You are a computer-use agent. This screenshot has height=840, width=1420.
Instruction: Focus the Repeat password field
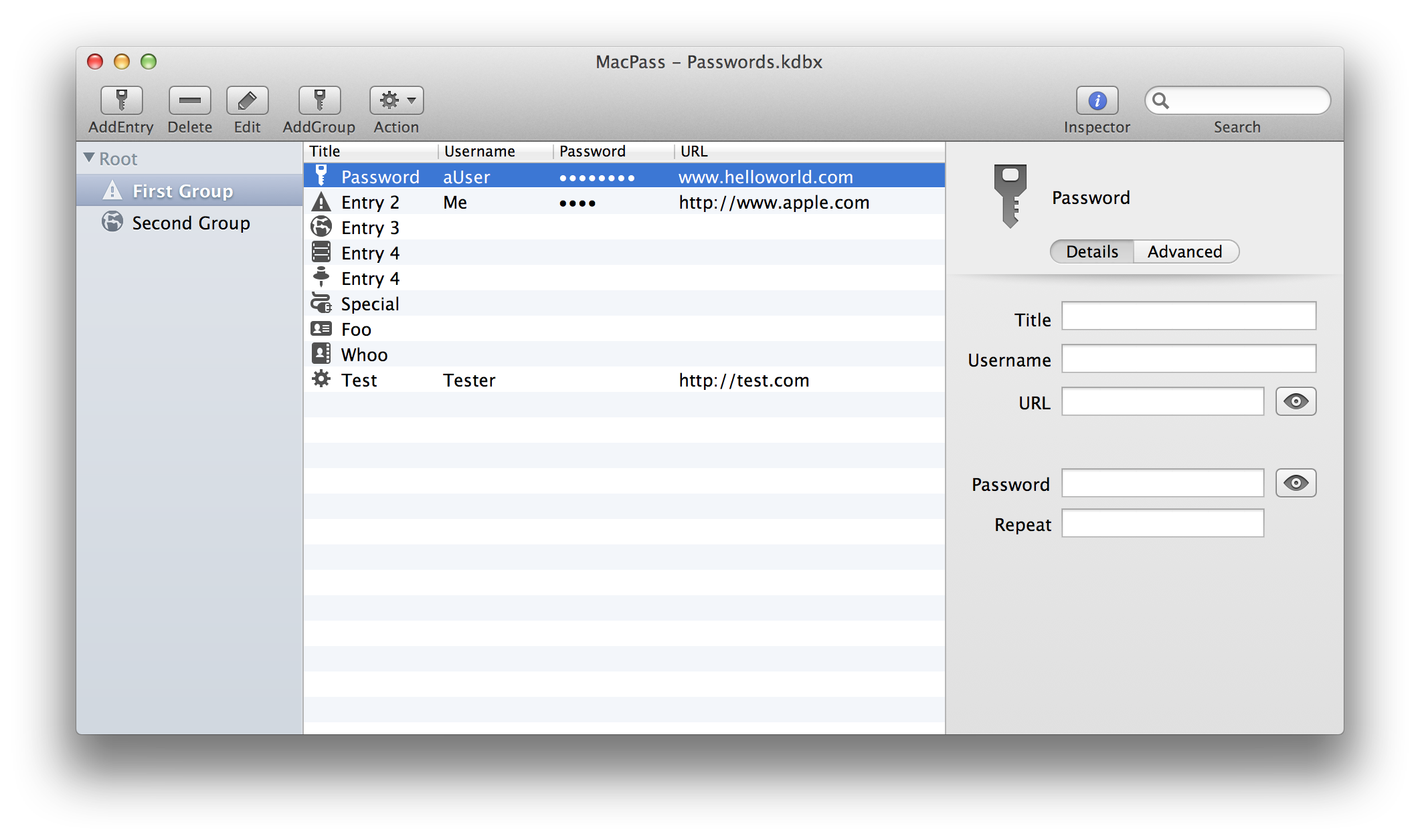click(1162, 523)
